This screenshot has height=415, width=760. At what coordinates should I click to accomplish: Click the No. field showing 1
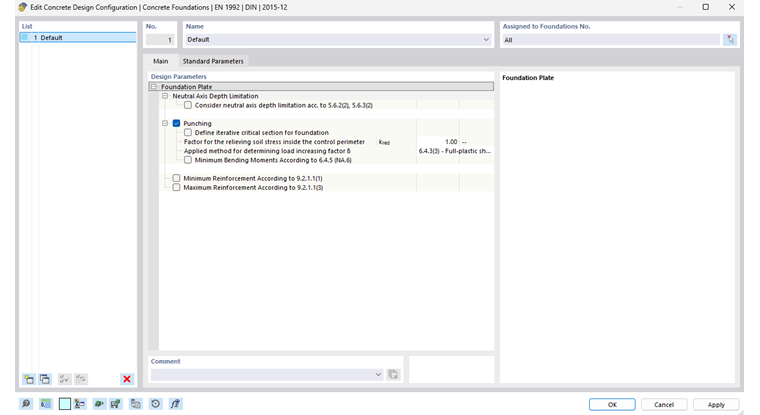(159, 40)
